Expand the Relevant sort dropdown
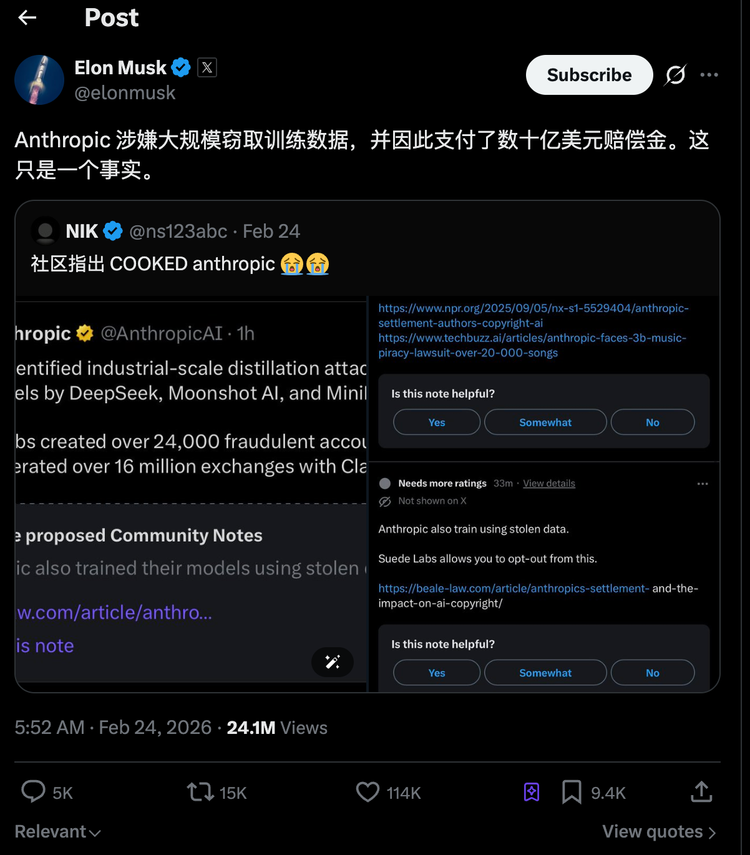Viewport: 750px width, 855px height. click(x=58, y=832)
